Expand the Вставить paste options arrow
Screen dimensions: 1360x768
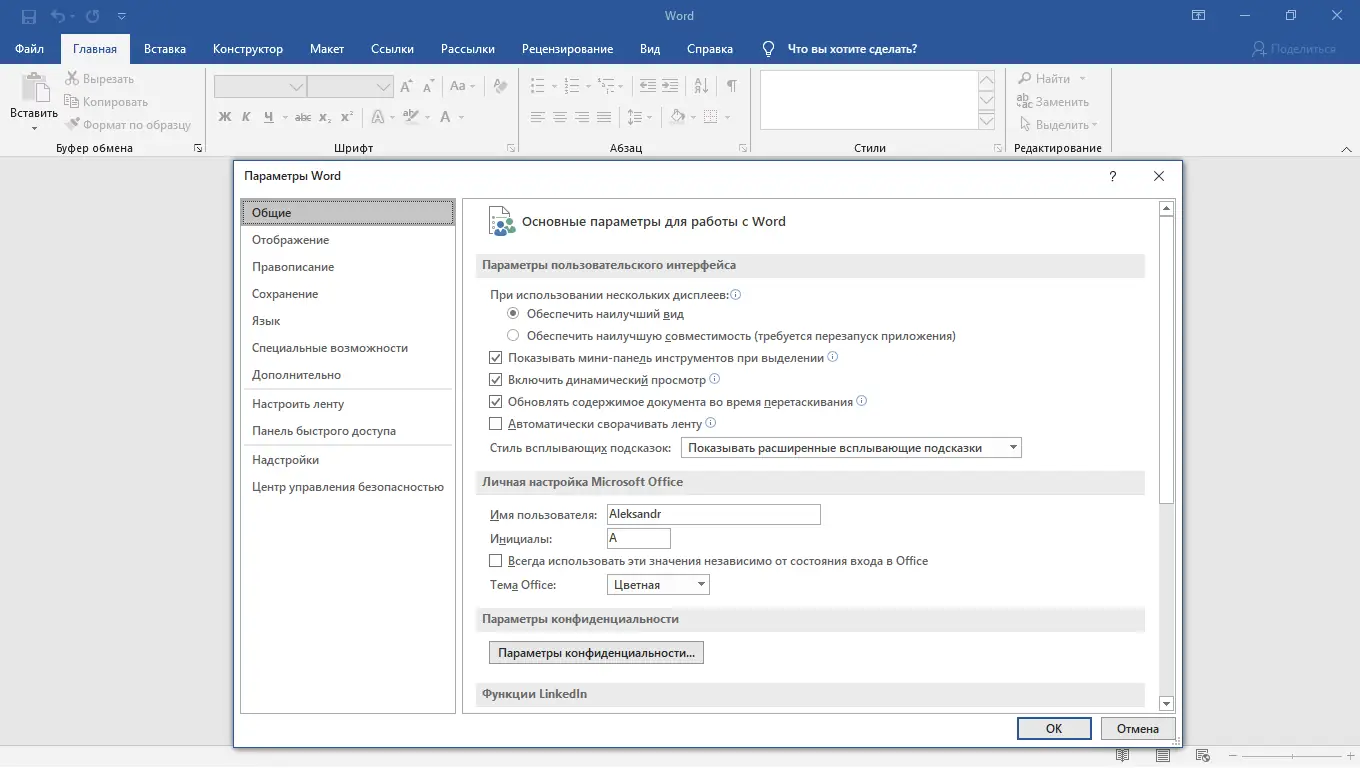point(34,128)
